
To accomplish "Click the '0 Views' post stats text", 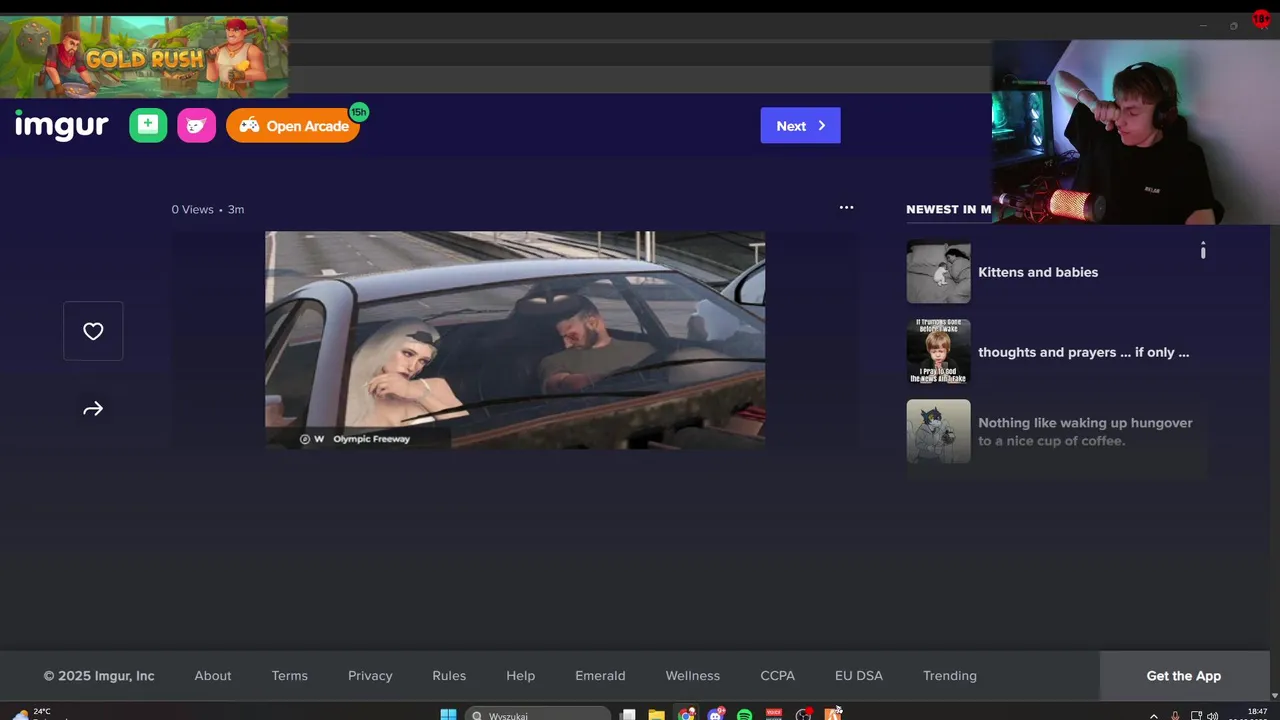I will point(192,209).
